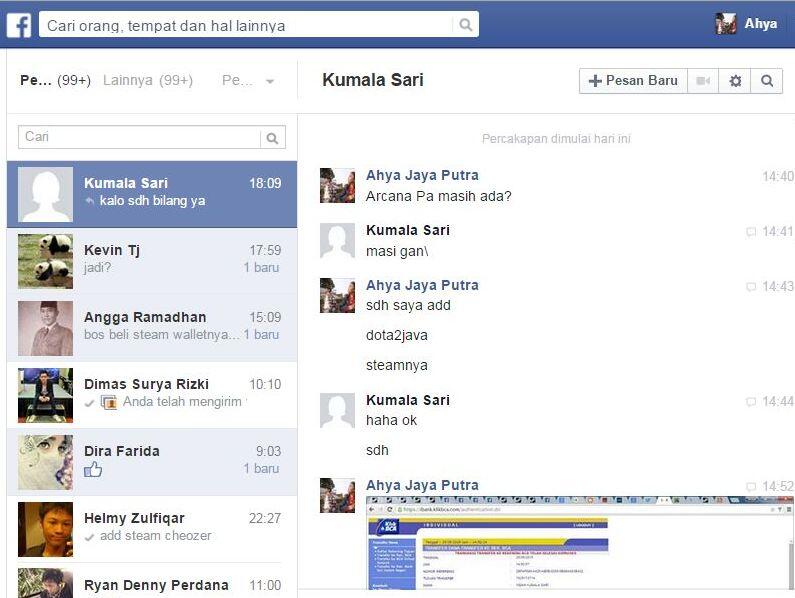Search within the conversation via magnifier icon

[767, 81]
